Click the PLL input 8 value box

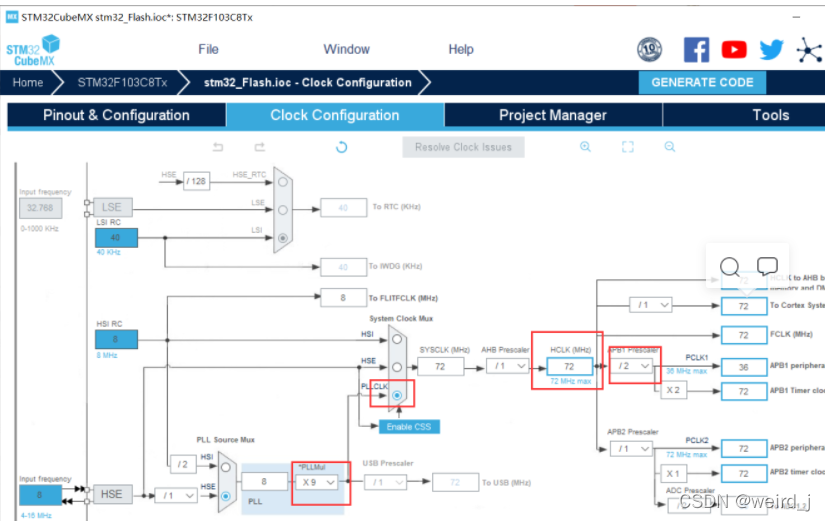point(264,482)
